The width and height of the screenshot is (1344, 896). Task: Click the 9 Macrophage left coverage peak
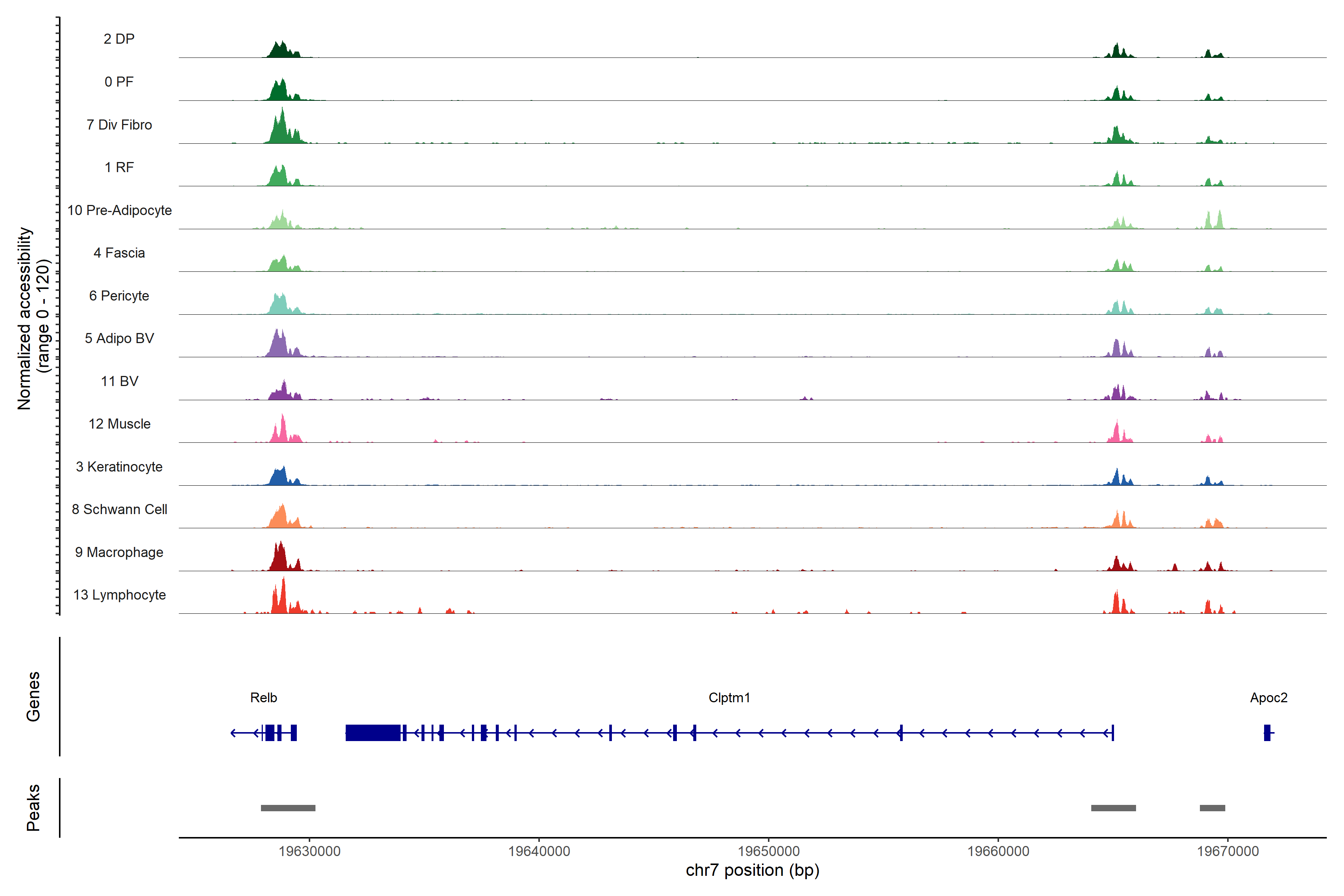[279, 559]
